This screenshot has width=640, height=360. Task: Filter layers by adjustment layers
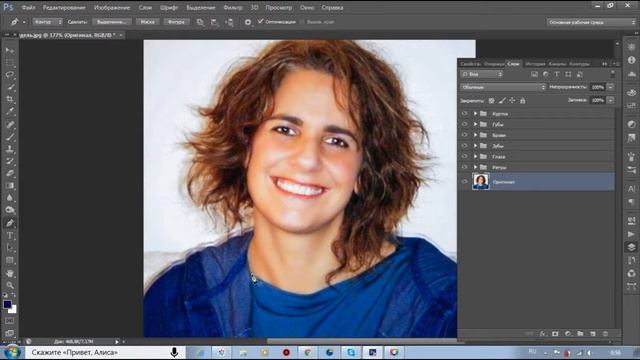[546, 74]
